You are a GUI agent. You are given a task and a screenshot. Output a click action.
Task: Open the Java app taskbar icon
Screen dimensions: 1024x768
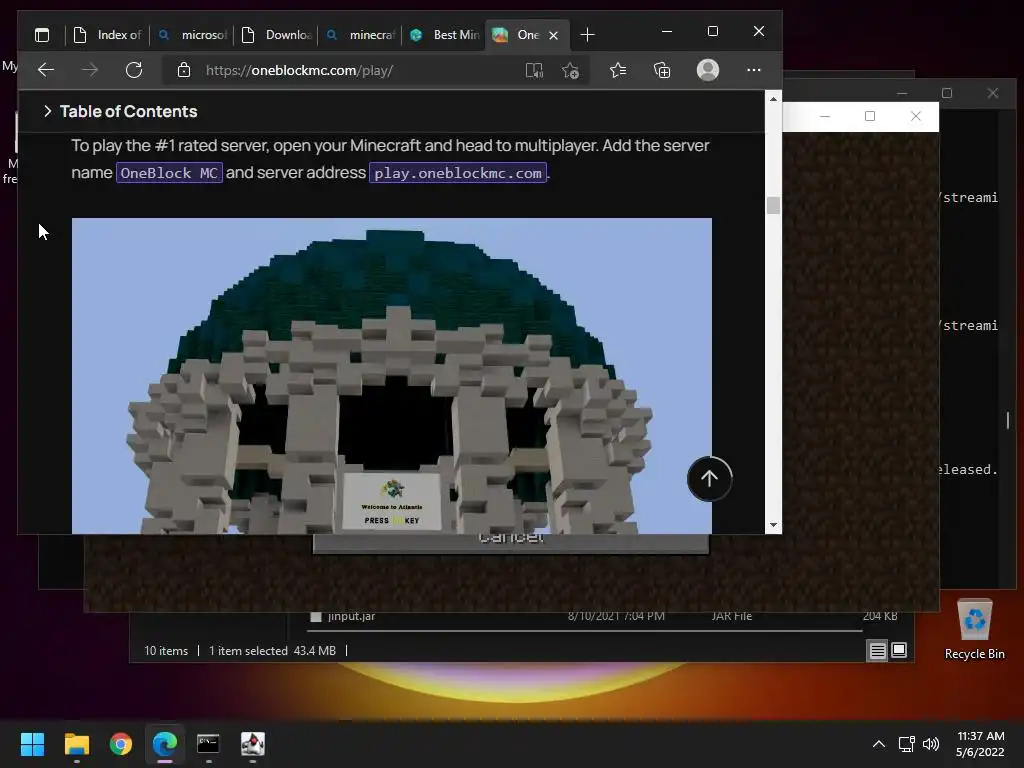(253, 744)
